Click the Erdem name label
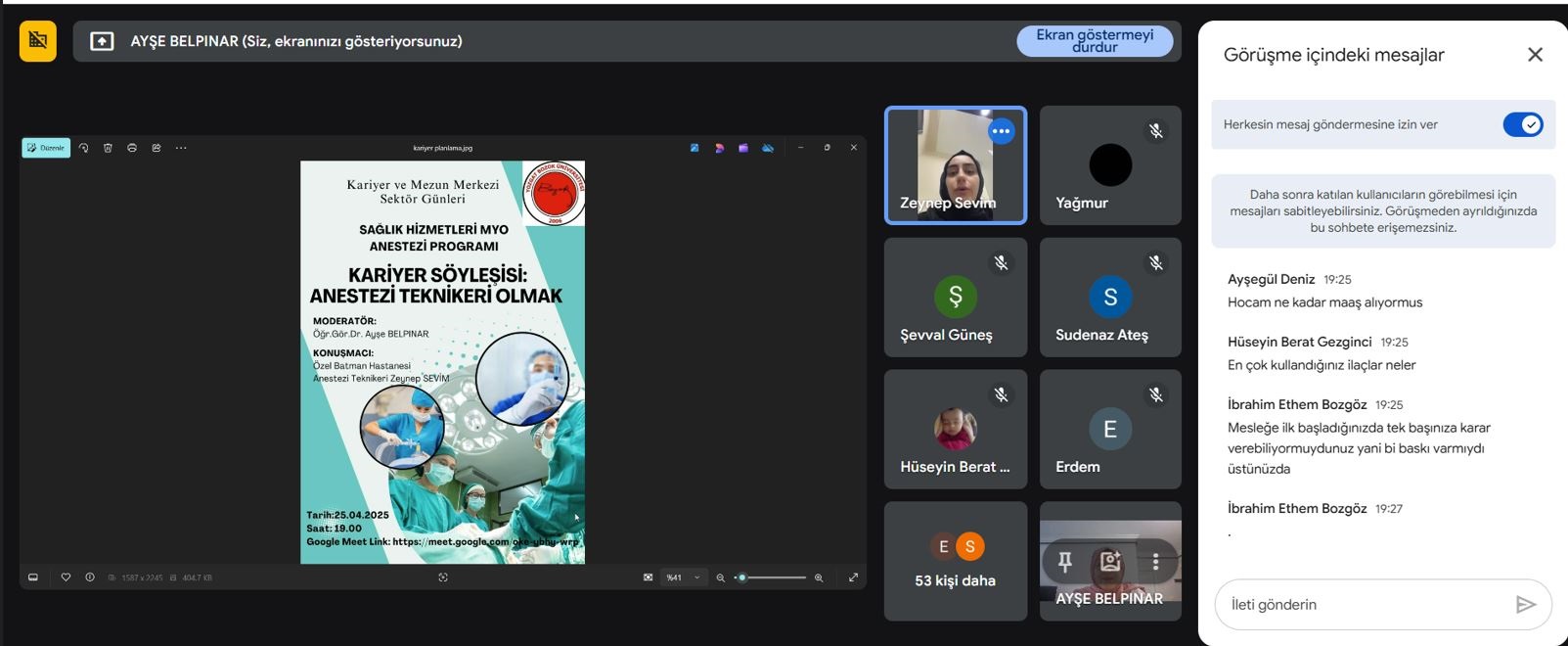Image resolution: width=1568 pixels, height=646 pixels. pos(1078,467)
